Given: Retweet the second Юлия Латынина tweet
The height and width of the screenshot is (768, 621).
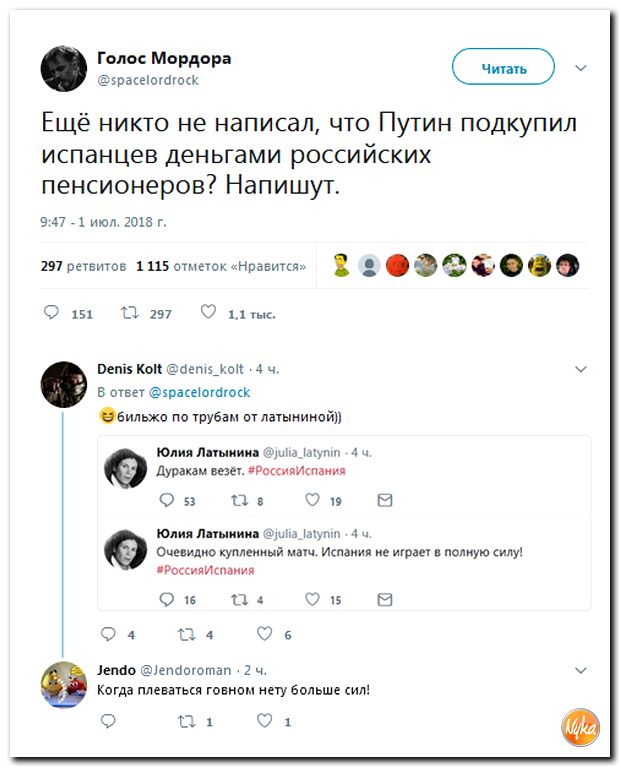Looking at the screenshot, I should (x=239, y=599).
